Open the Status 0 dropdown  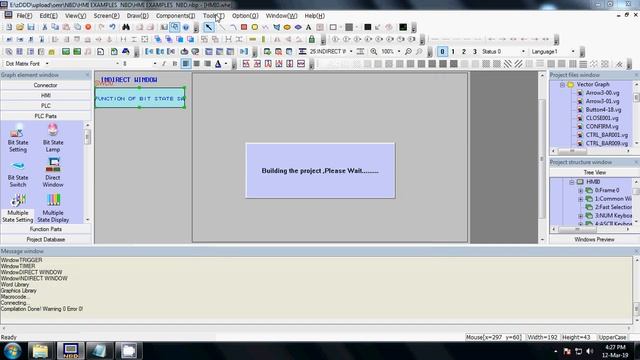click(523, 51)
